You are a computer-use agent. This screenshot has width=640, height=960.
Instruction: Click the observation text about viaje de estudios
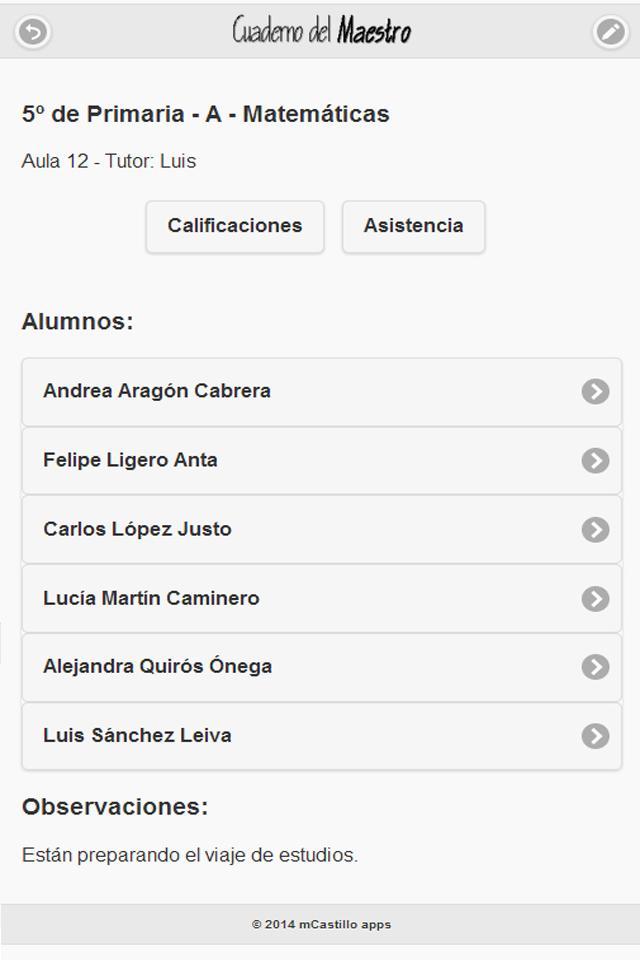(190, 855)
